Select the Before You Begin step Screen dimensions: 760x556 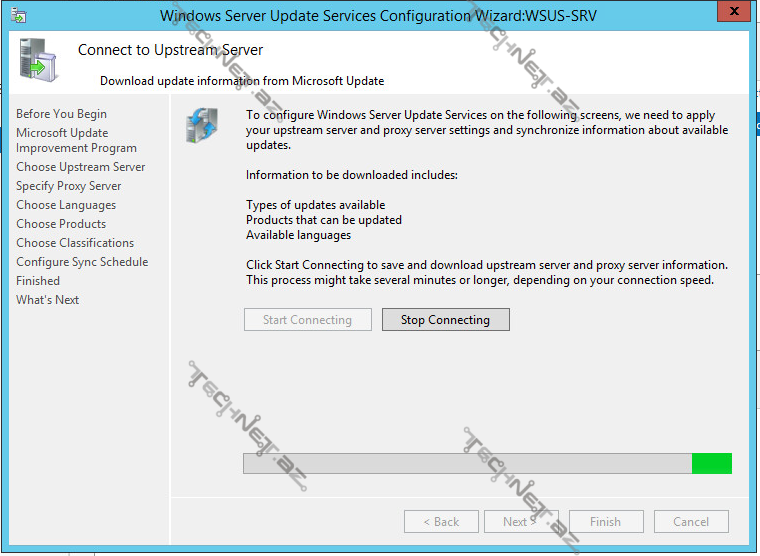point(61,114)
